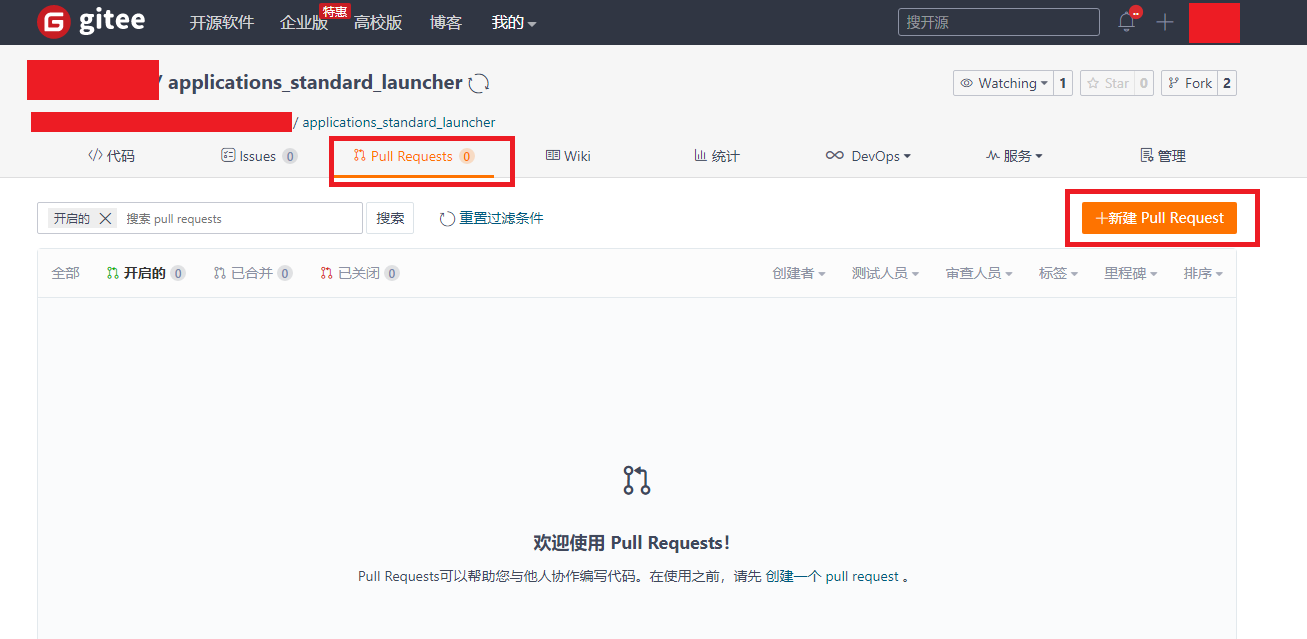
Task: Open the Watching dropdown
Action: (1003, 83)
